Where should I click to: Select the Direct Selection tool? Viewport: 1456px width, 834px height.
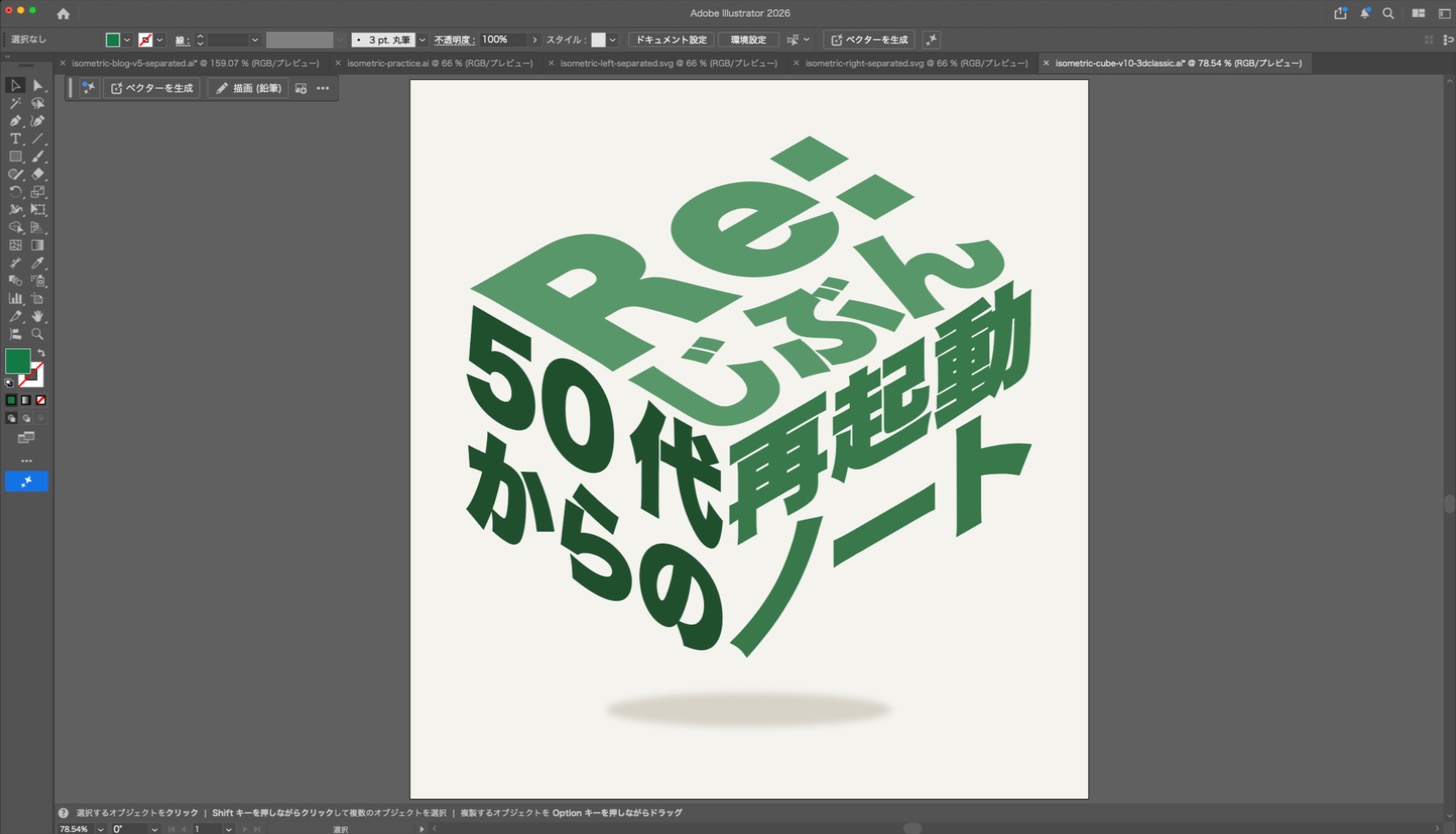click(x=38, y=85)
